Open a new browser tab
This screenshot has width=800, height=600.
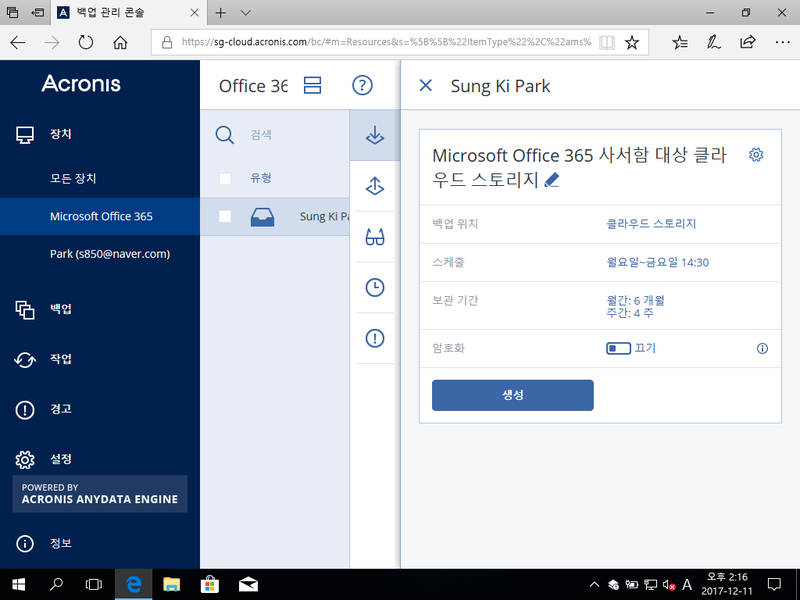220,13
